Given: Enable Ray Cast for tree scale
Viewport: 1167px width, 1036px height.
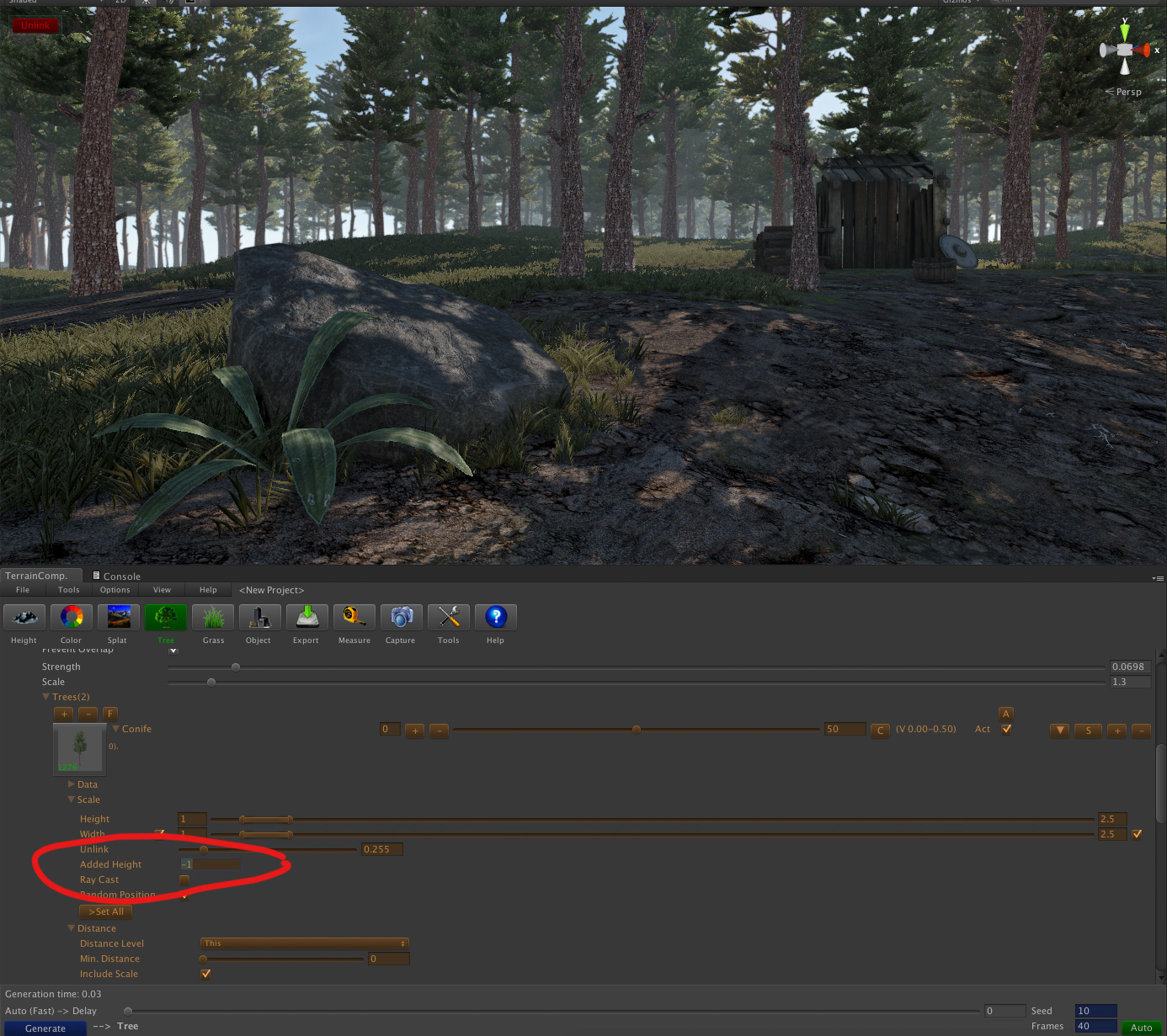Looking at the screenshot, I should (184, 879).
